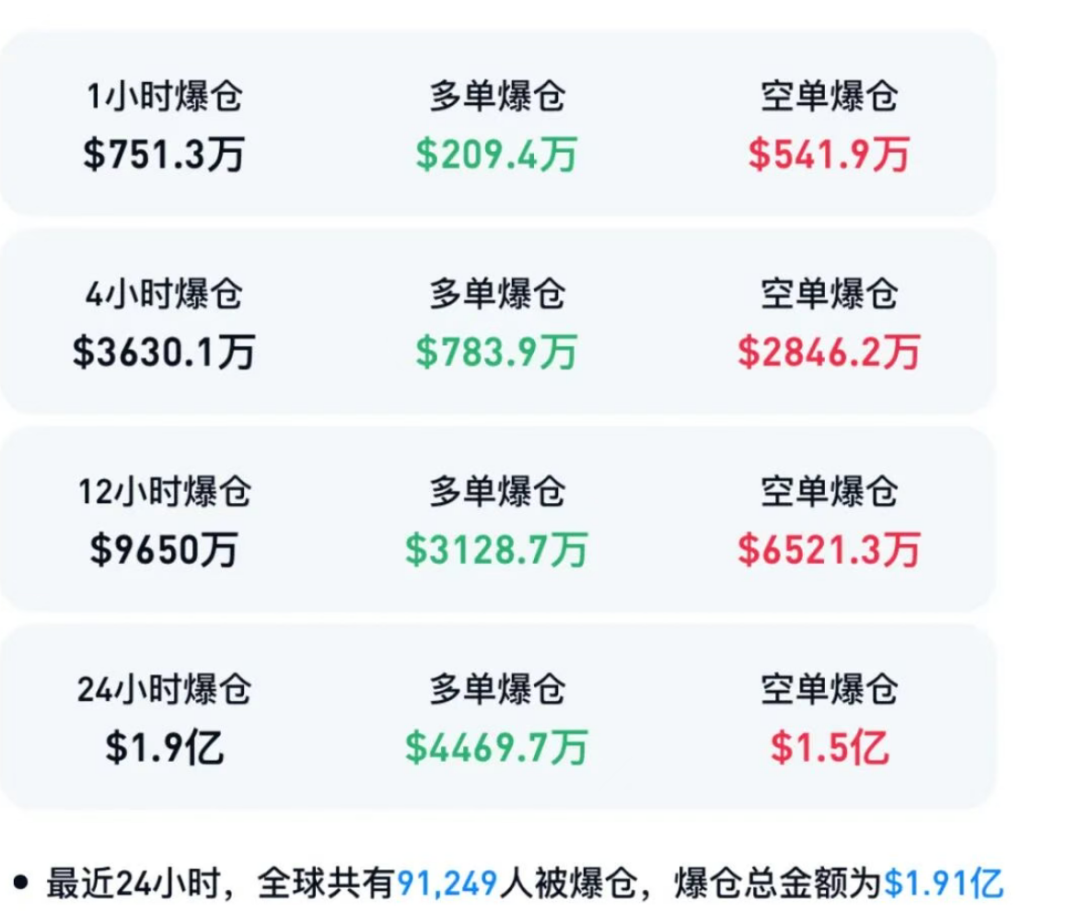Select the $751.3万 one-hour total
1080x911 pixels.
point(164,154)
